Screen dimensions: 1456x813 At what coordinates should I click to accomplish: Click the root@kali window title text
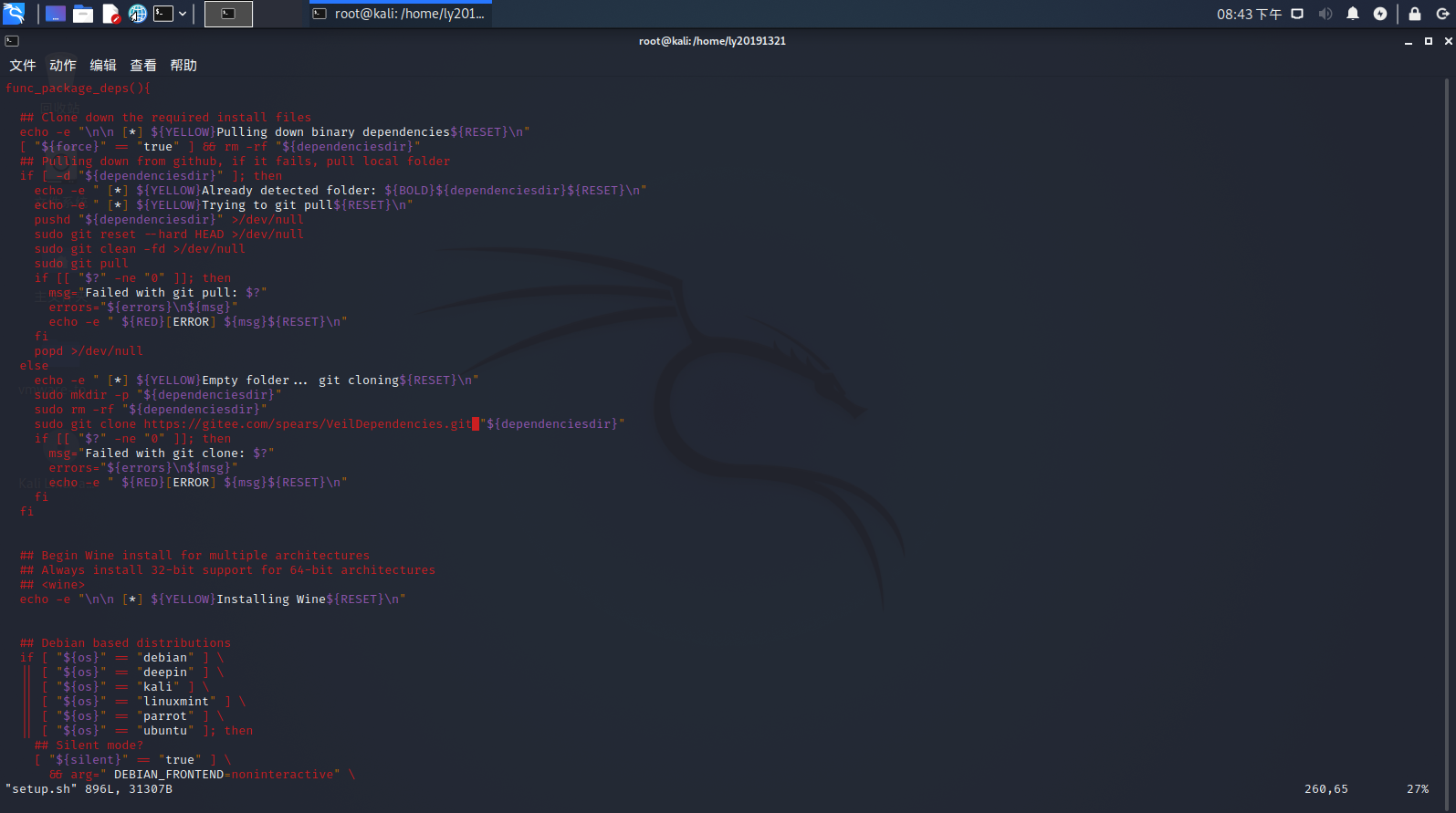712,41
